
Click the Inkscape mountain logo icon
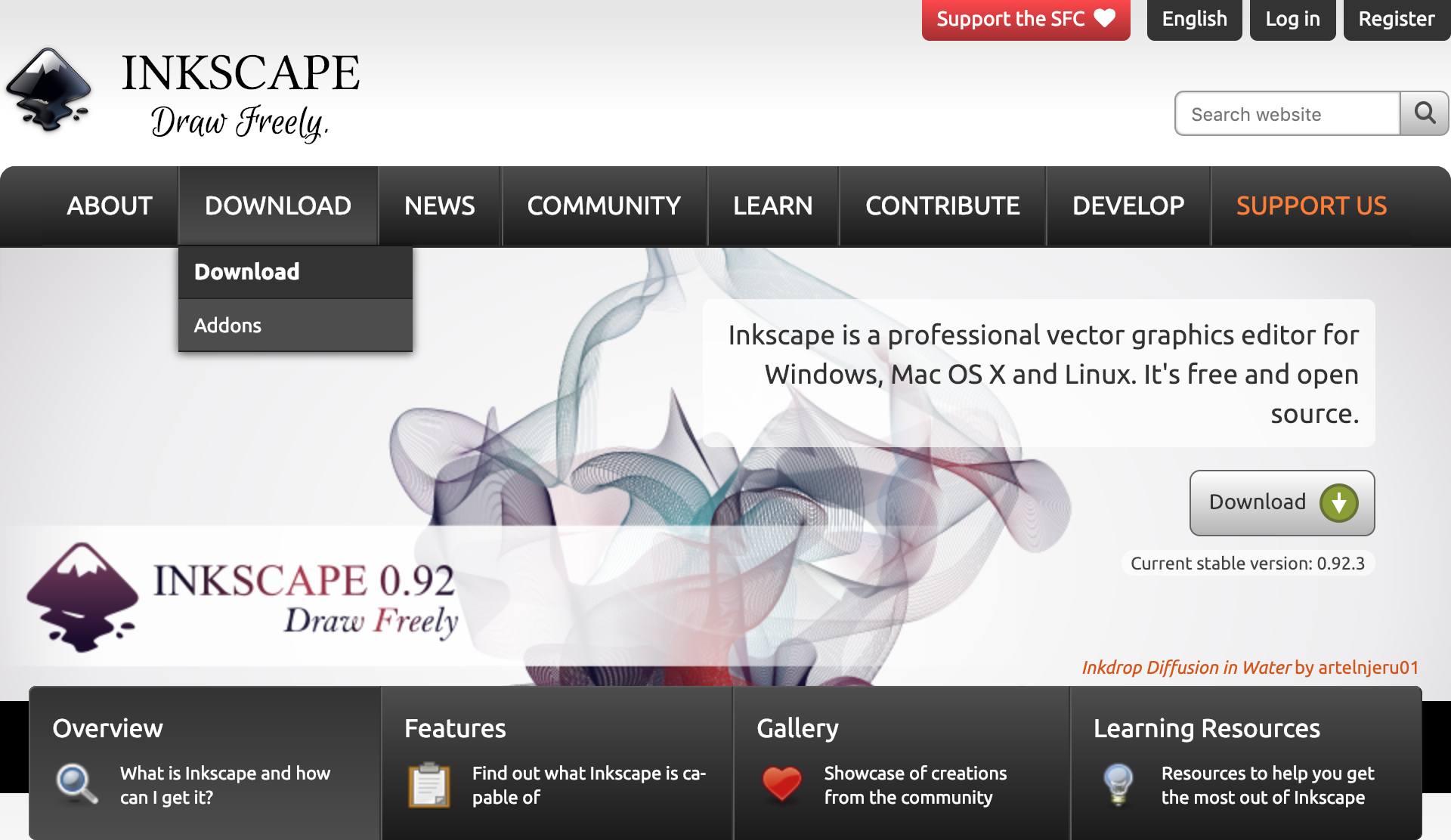tap(49, 89)
